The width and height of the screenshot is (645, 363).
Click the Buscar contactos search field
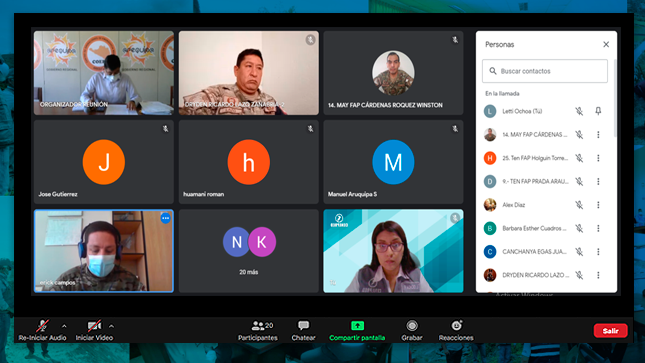coord(545,71)
